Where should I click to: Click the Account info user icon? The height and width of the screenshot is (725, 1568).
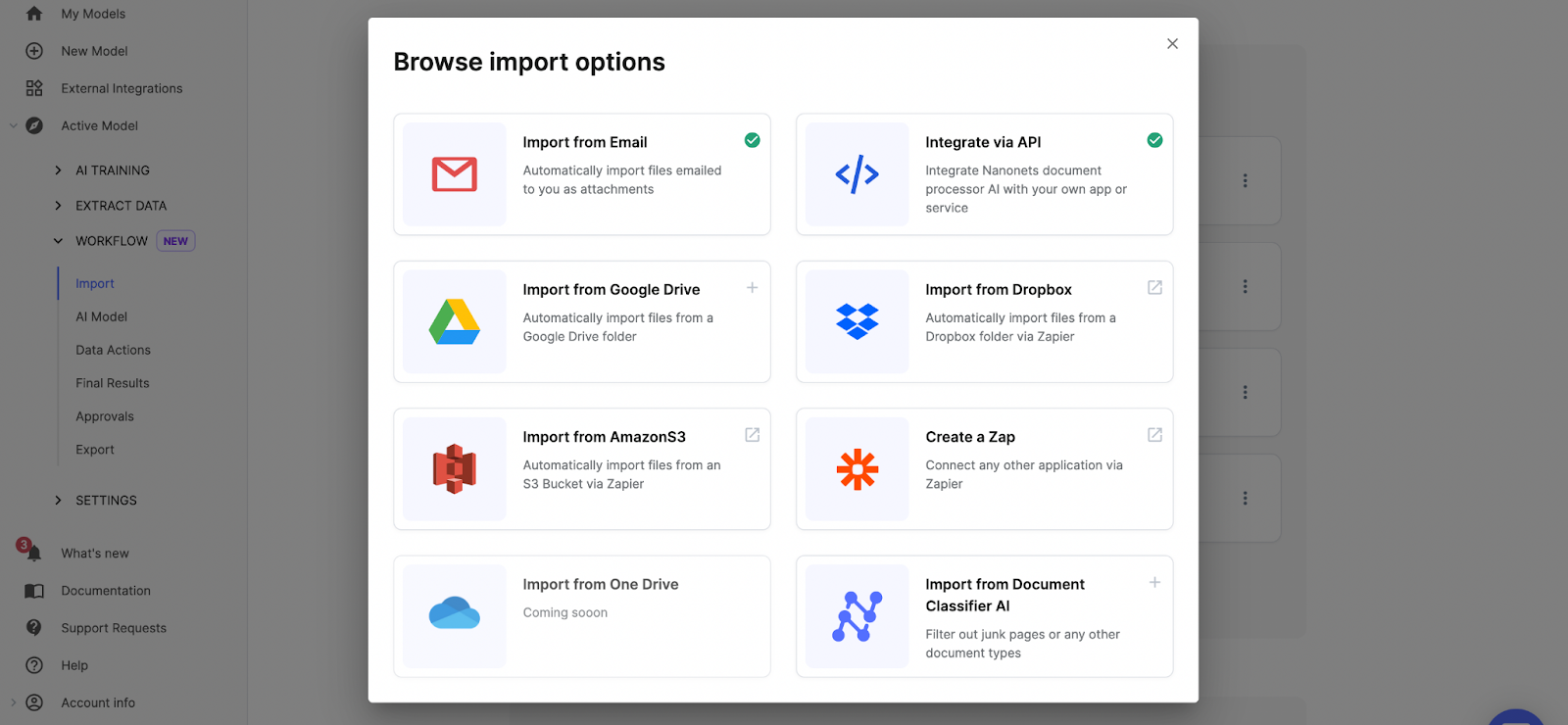(x=34, y=702)
